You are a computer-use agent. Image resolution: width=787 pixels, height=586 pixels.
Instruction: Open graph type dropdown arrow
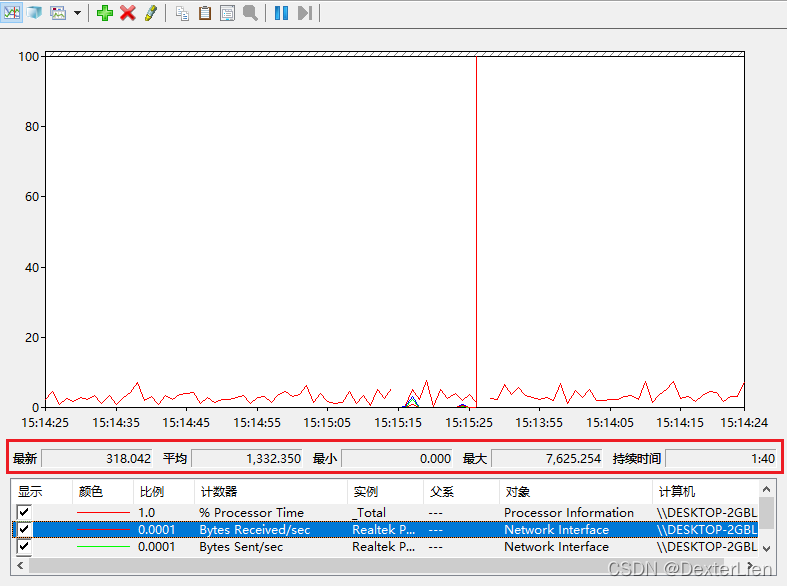(x=77, y=13)
